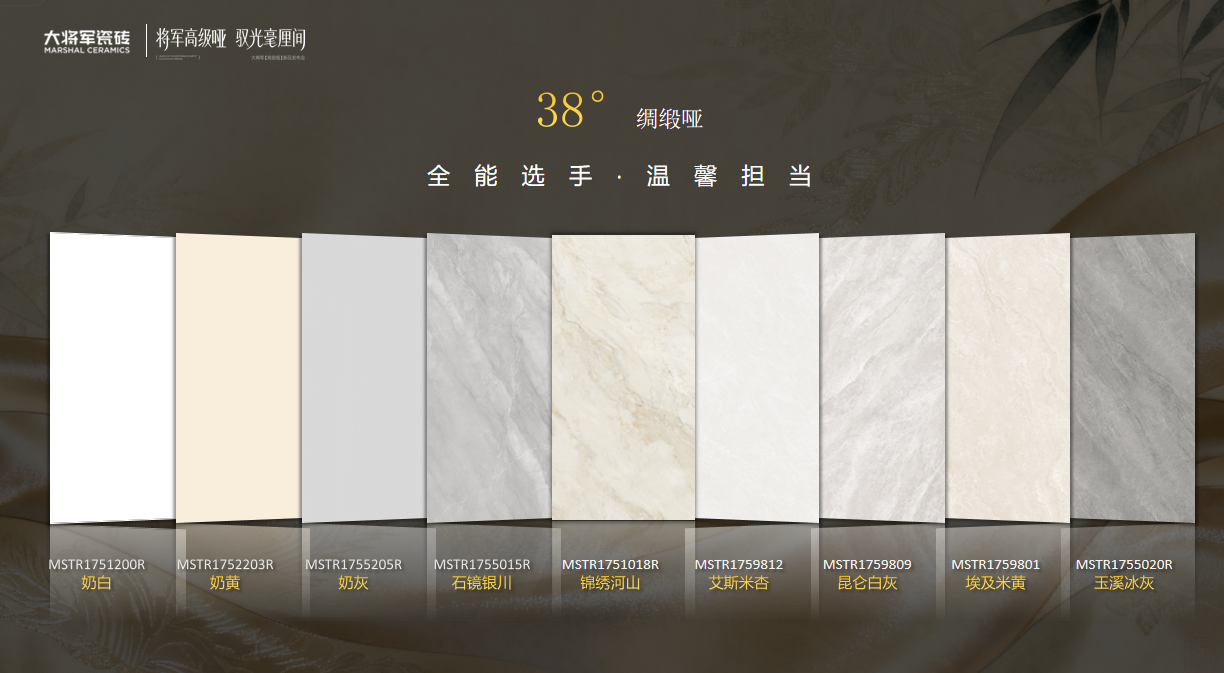Select the center 锦绣河山 beige marble tile
The width and height of the screenshot is (1224, 673).
pyautogui.click(x=623, y=378)
